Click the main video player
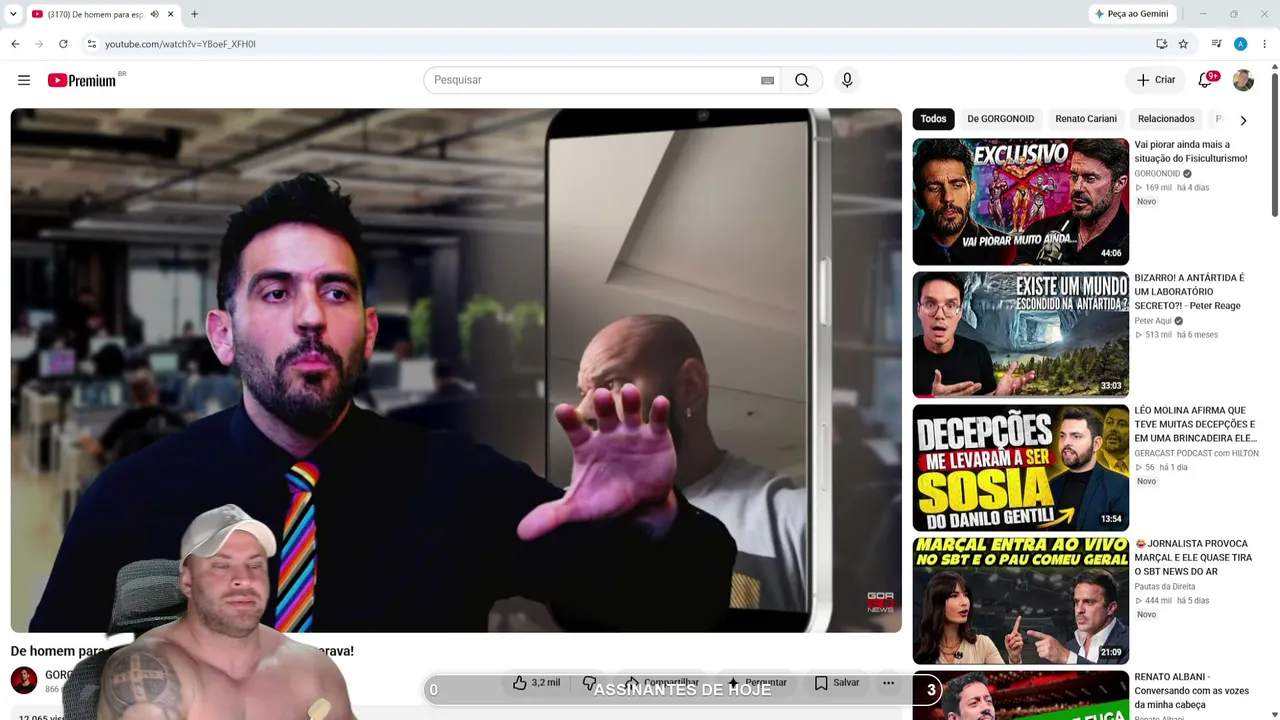The height and width of the screenshot is (720, 1280). 456,370
